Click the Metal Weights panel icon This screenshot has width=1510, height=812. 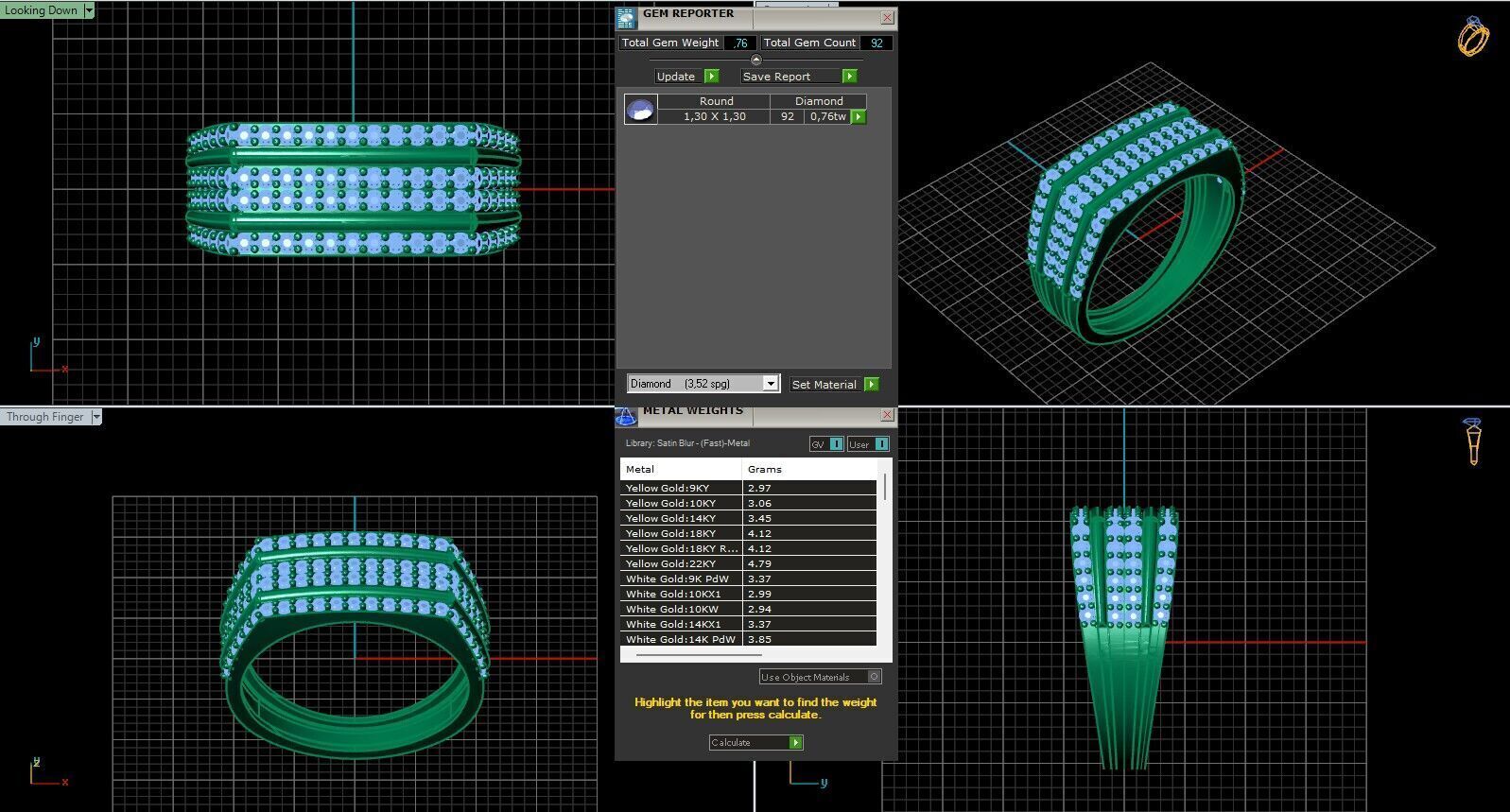coord(626,416)
